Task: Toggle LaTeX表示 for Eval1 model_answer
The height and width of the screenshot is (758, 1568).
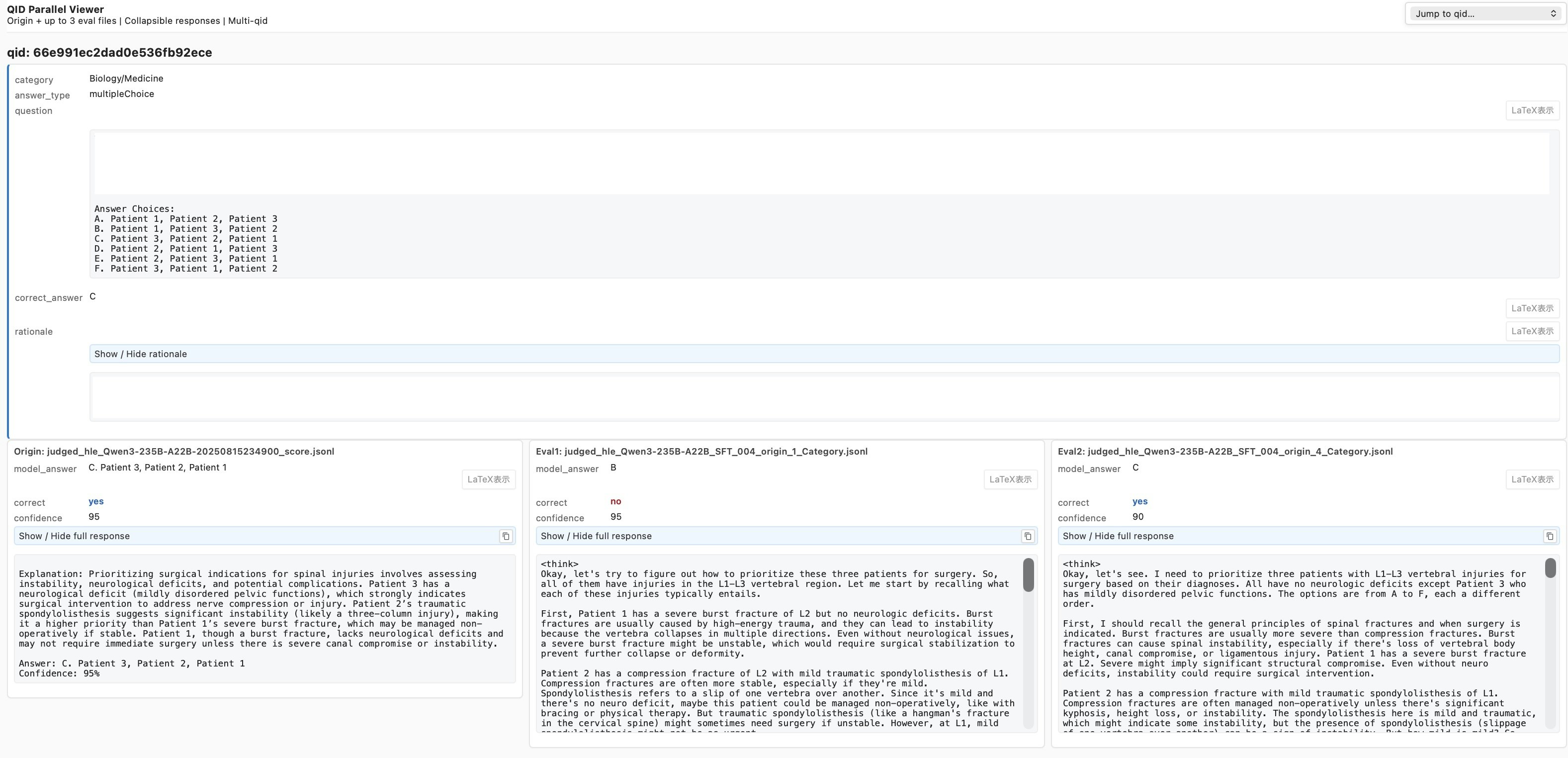Action: click(x=1010, y=479)
